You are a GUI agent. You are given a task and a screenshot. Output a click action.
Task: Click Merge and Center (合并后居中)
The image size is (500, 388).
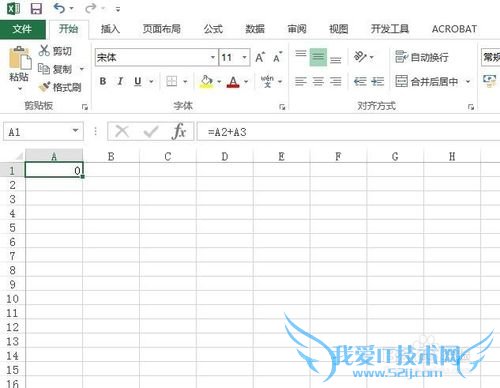pyautogui.click(x=427, y=81)
